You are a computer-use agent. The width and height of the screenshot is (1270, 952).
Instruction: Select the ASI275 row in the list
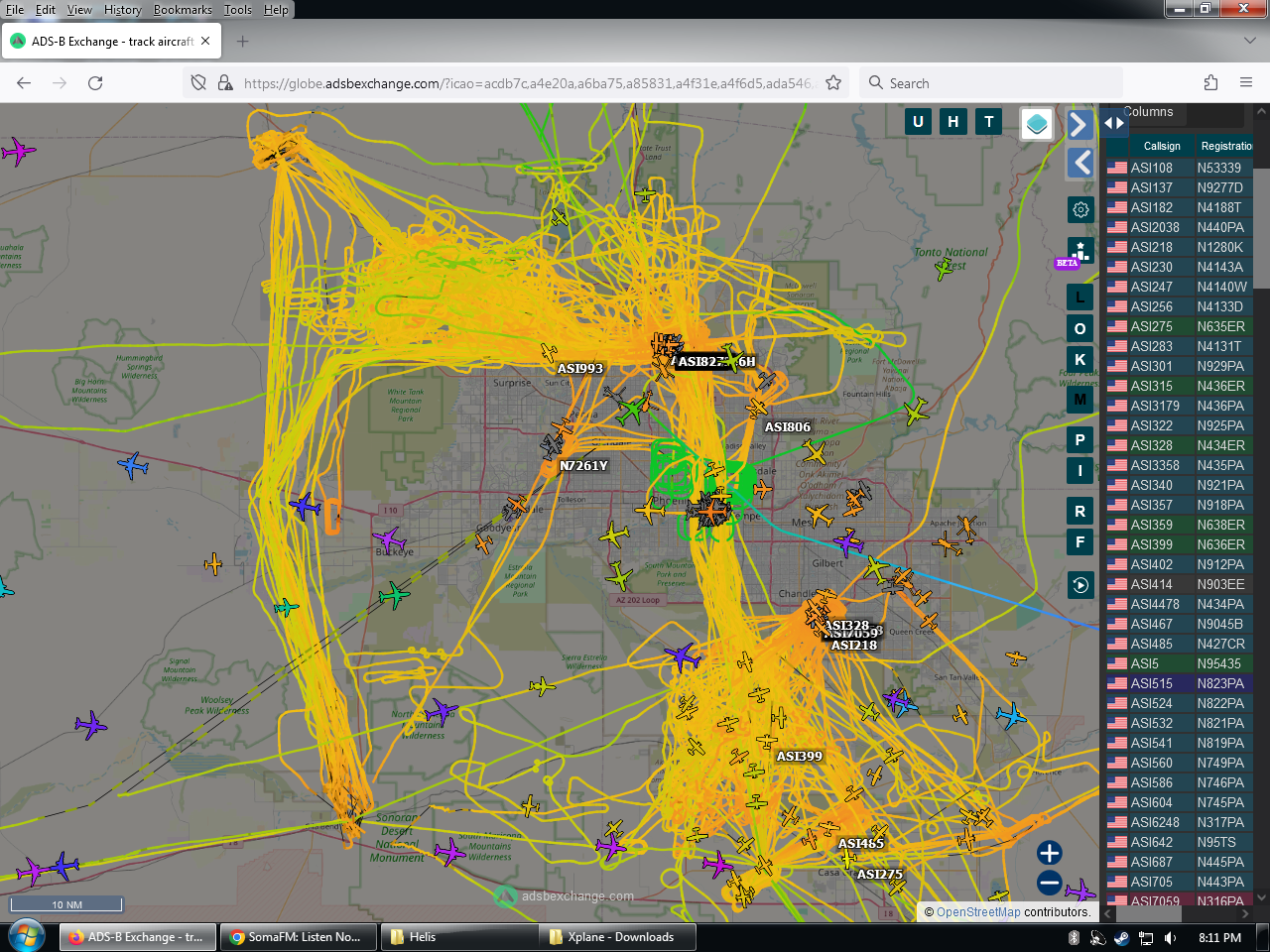click(x=1179, y=326)
